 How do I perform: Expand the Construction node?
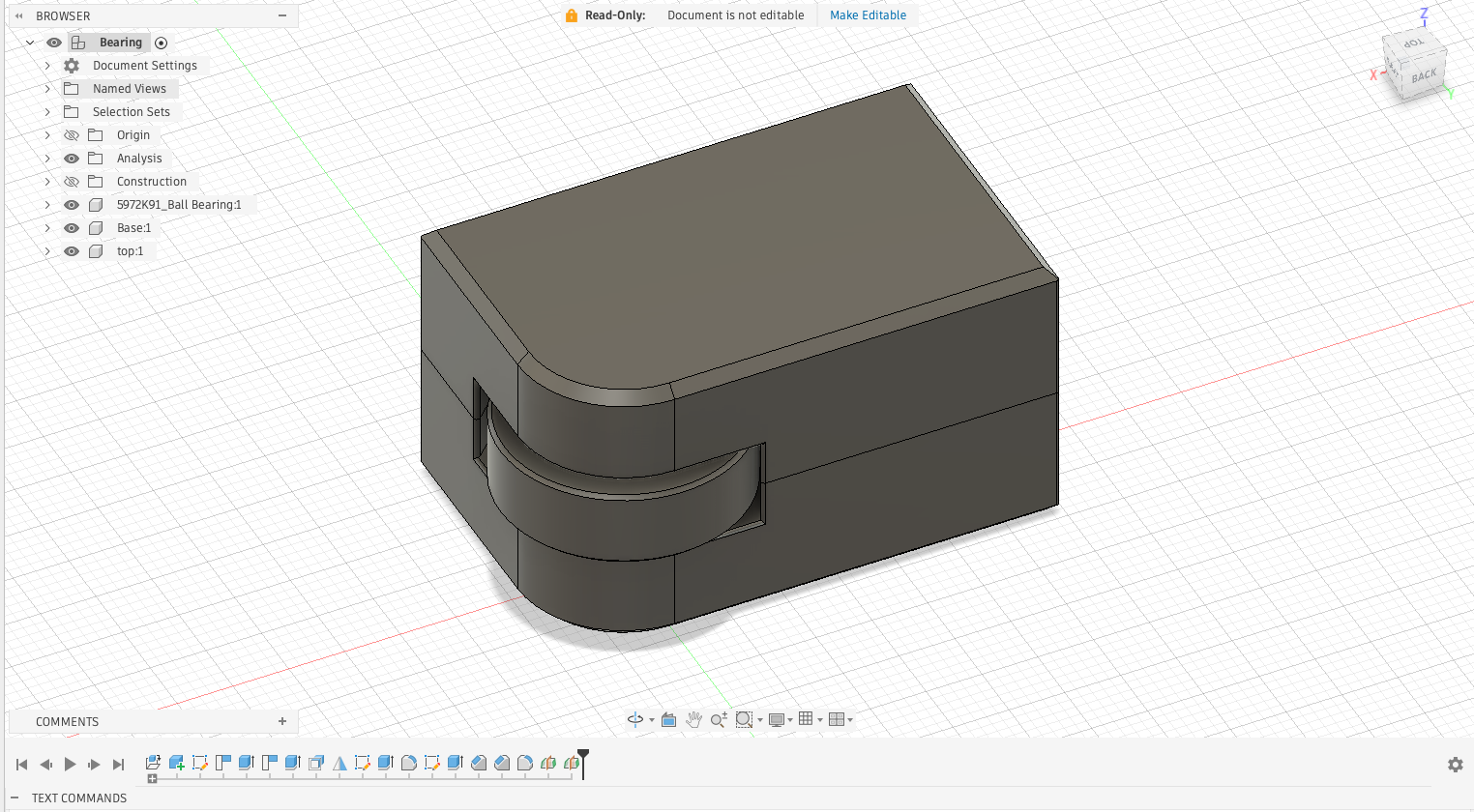point(47,182)
